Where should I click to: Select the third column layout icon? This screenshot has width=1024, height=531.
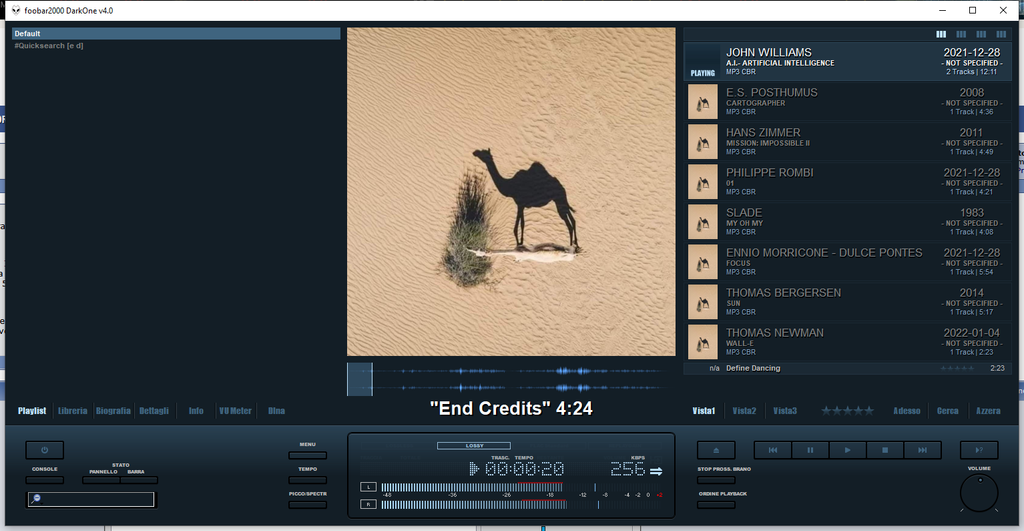pyautogui.click(x=981, y=34)
